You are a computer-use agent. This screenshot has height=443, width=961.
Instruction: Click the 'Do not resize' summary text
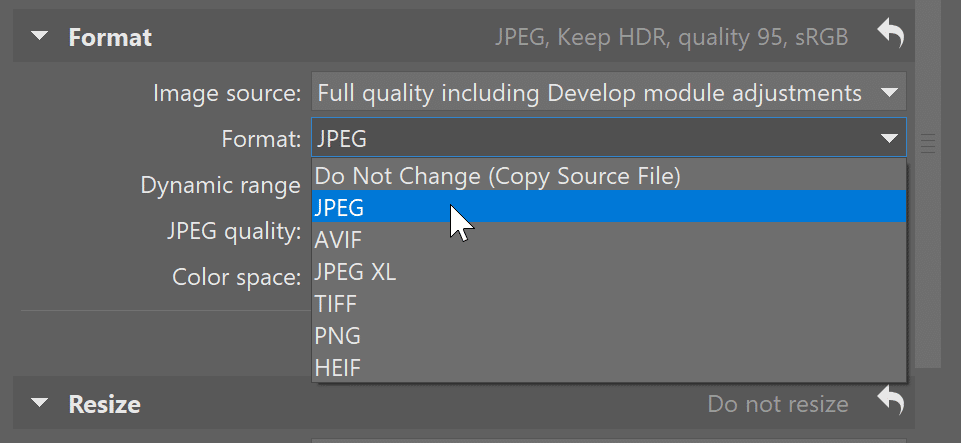(777, 404)
